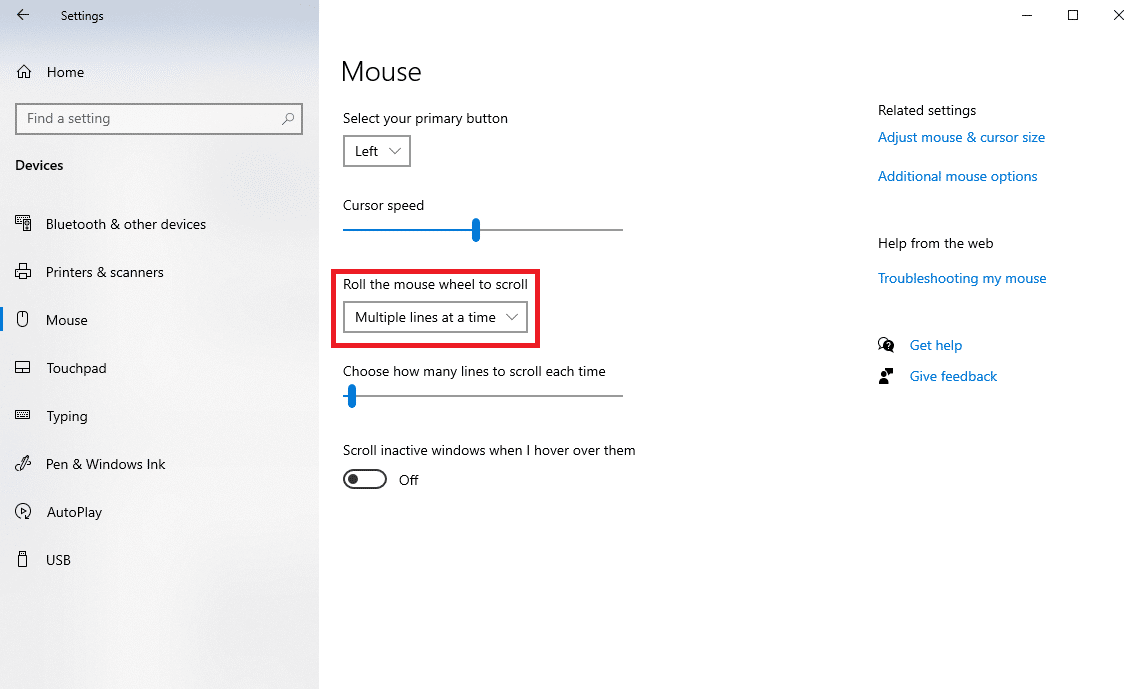Toggle Scroll inactive windows switch
The width and height of the screenshot is (1139, 689).
(365, 479)
